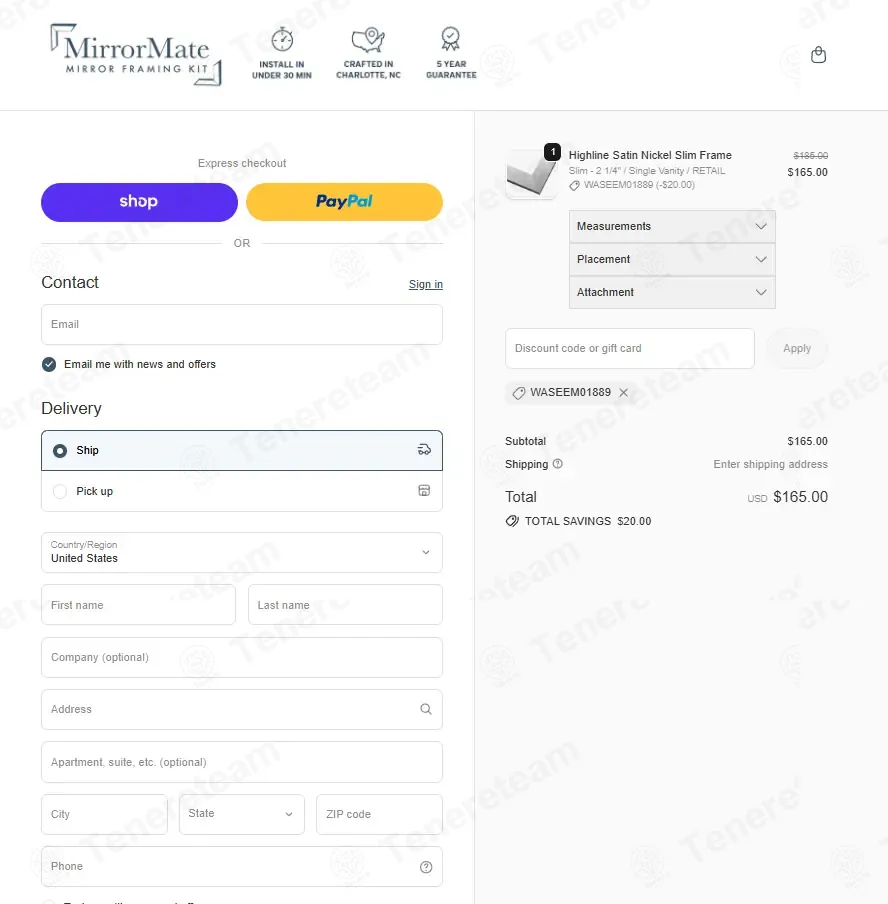Click the MirrorMate logo

135,54
